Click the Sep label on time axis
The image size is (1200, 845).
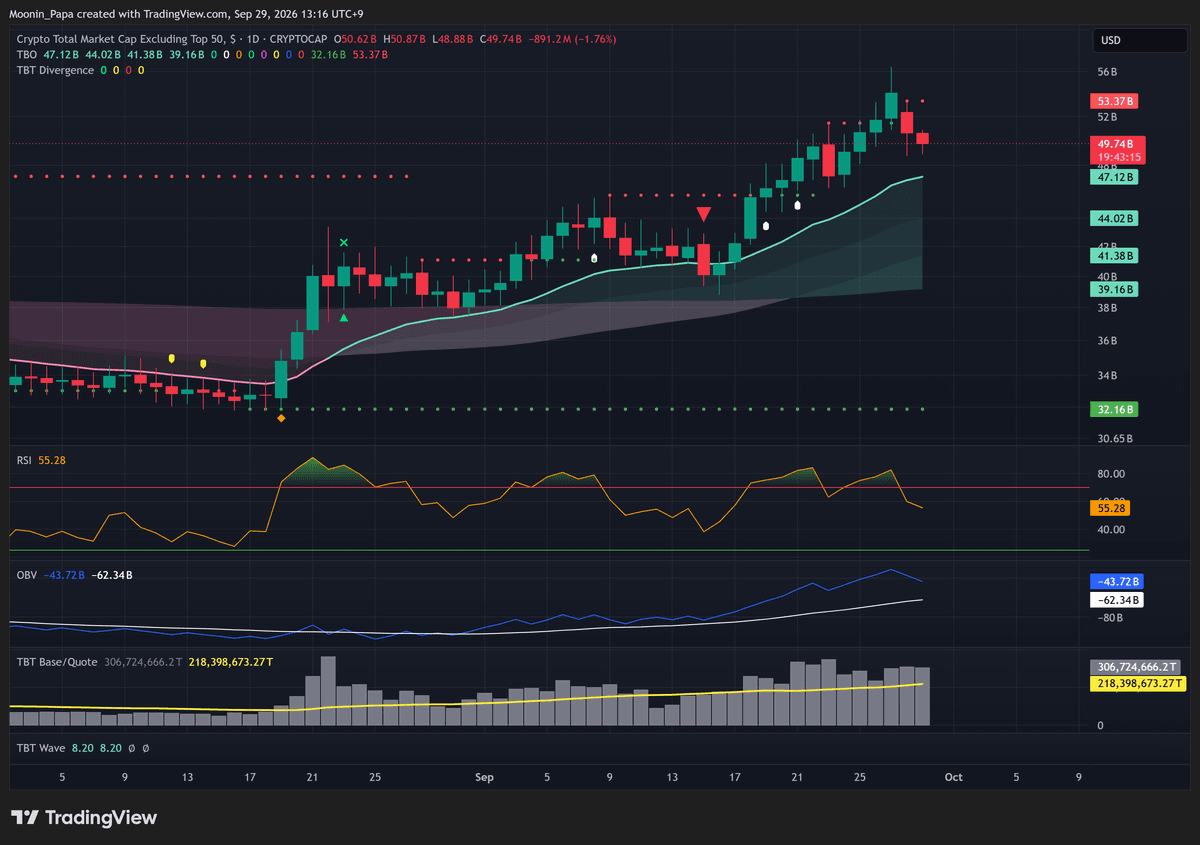[485, 777]
